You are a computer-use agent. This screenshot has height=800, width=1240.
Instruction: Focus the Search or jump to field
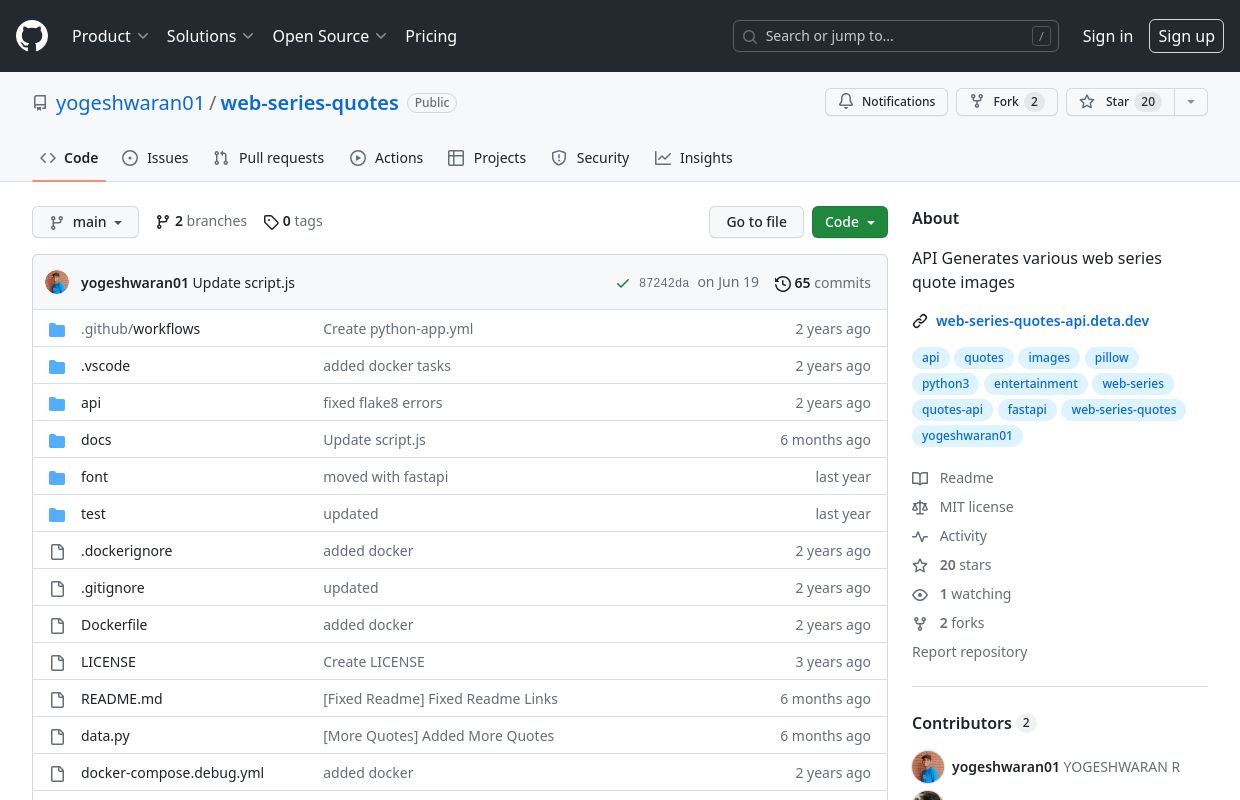(x=895, y=36)
